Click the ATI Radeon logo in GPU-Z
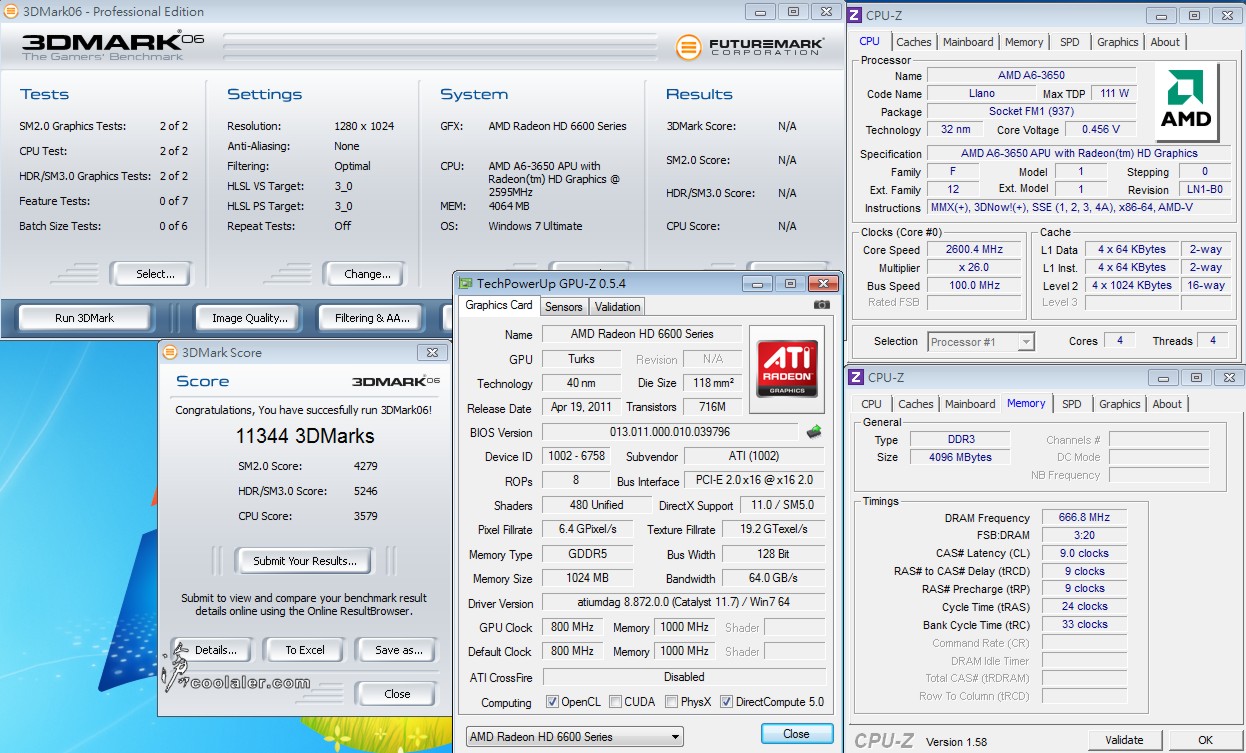 click(x=787, y=369)
